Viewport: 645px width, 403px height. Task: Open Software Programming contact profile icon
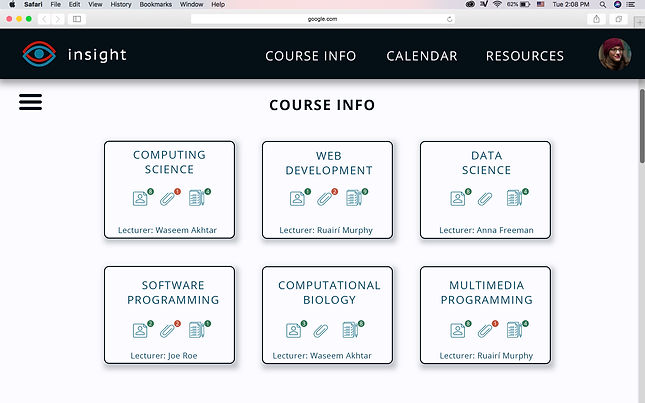pyautogui.click(x=140, y=331)
